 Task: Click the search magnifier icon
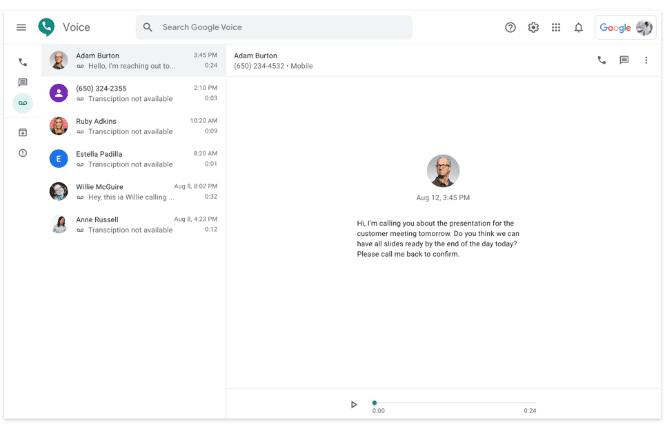[148, 27]
